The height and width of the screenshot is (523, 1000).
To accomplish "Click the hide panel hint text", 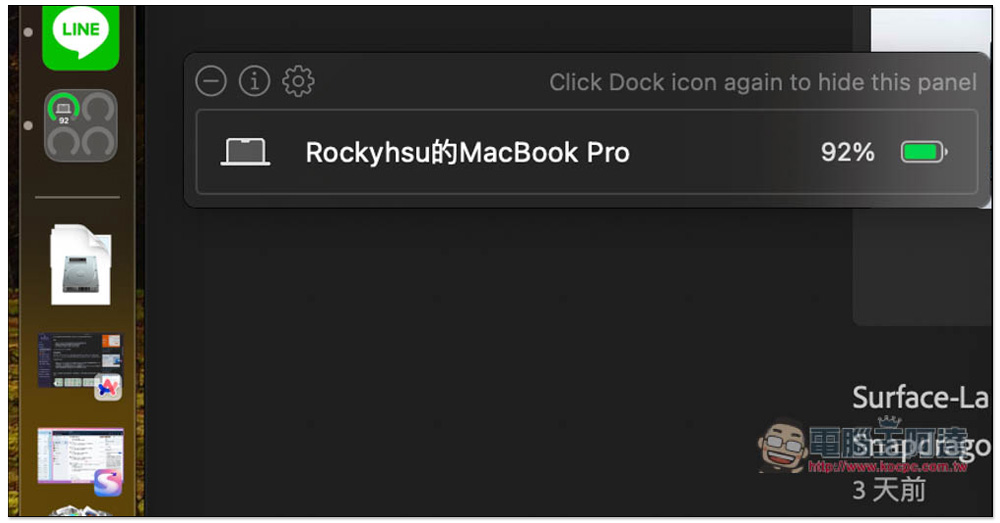I will click(x=763, y=82).
